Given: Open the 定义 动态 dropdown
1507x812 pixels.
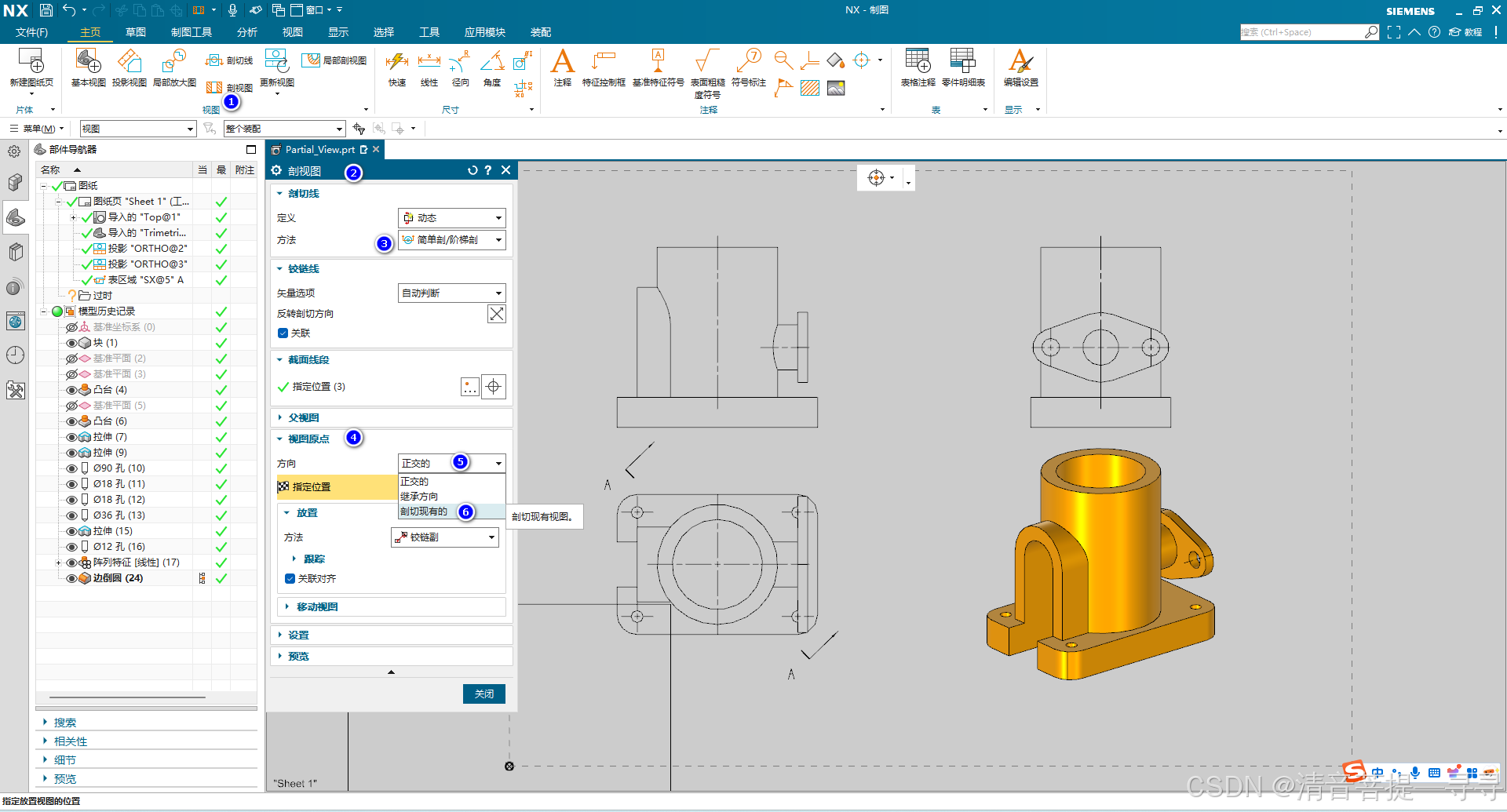Looking at the screenshot, I should tap(452, 218).
